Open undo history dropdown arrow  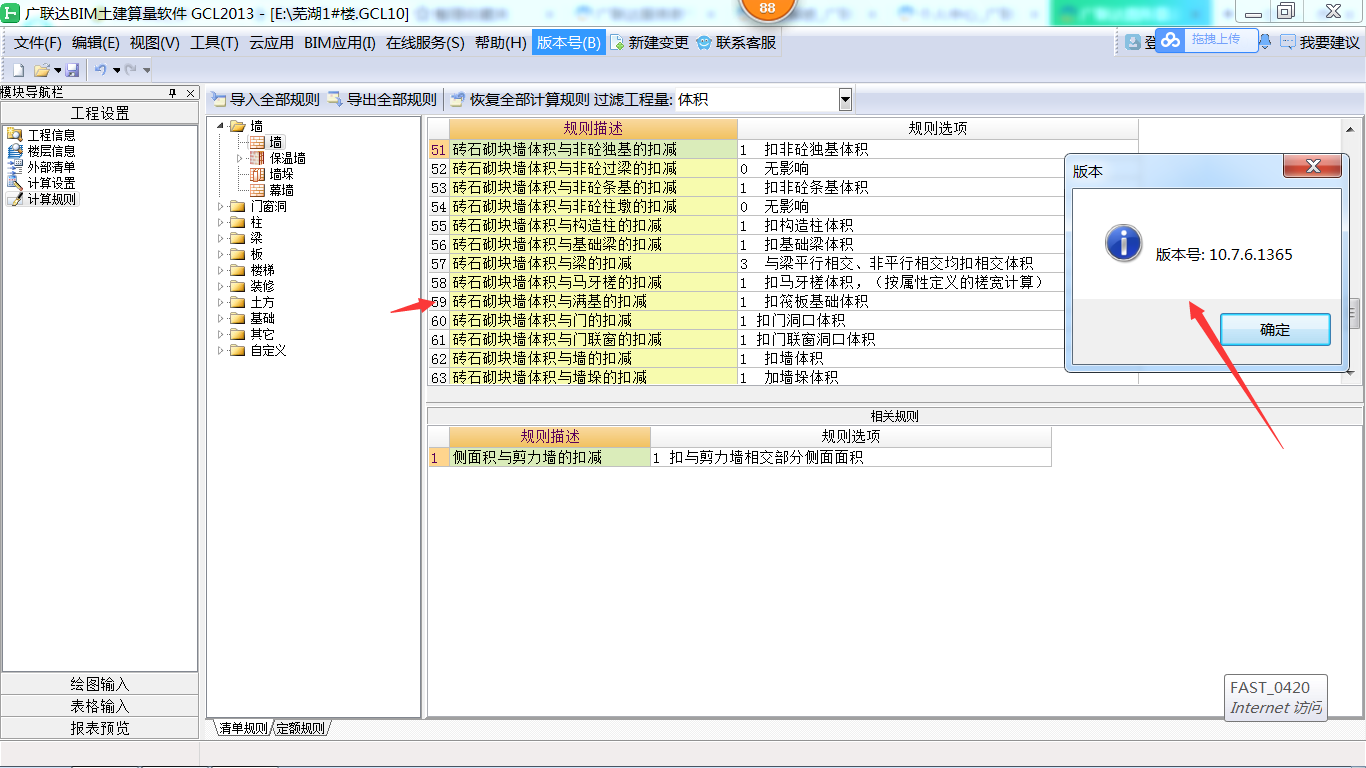(116, 70)
